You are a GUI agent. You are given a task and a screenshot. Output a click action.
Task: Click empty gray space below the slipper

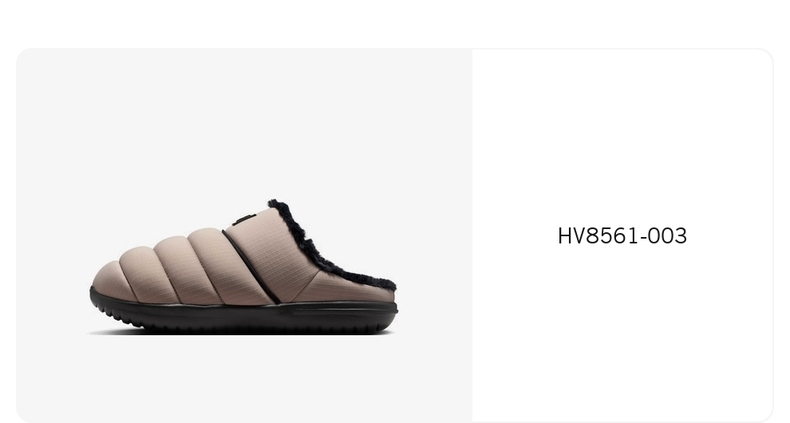244,380
